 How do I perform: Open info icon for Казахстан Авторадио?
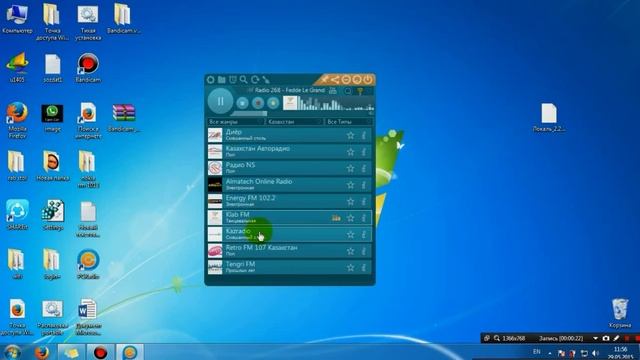364,152
